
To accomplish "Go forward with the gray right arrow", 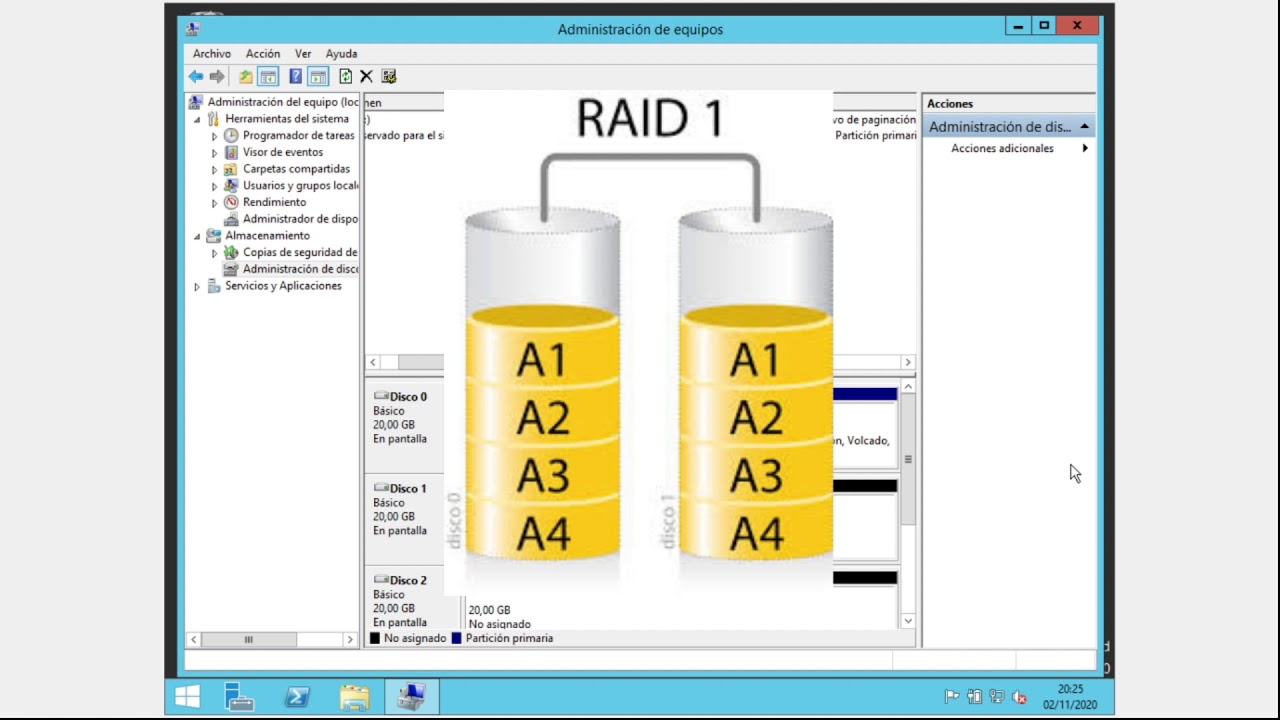I will [217, 76].
